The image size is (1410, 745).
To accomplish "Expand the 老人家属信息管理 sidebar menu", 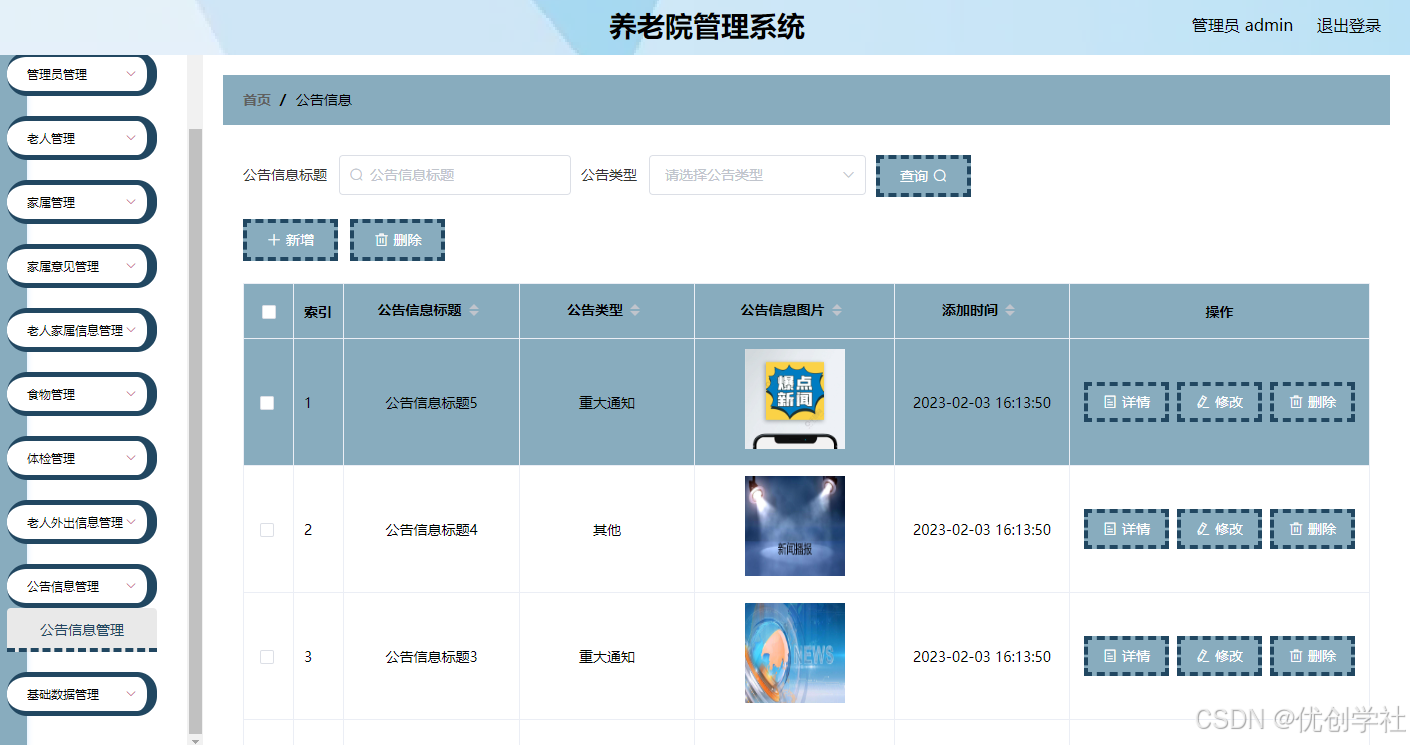I will [81, 330].
